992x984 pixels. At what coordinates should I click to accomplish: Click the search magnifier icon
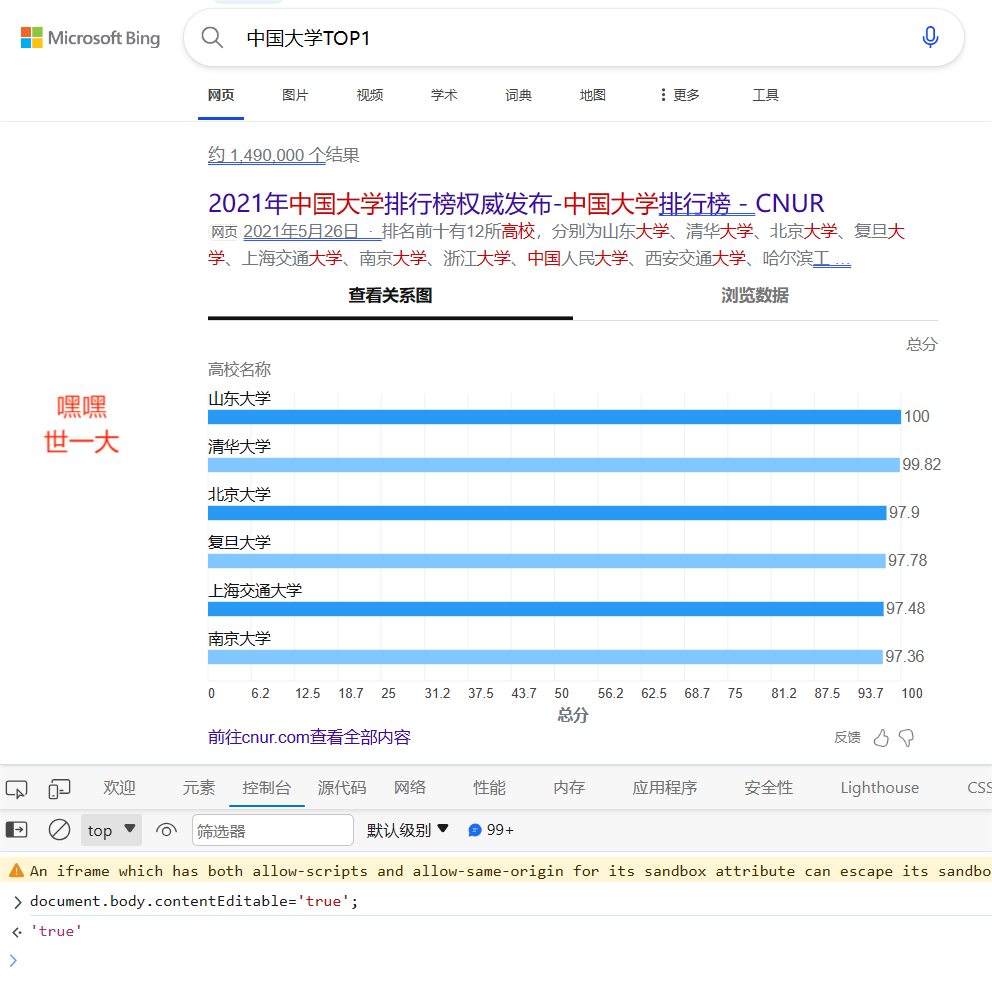point(212,38)
